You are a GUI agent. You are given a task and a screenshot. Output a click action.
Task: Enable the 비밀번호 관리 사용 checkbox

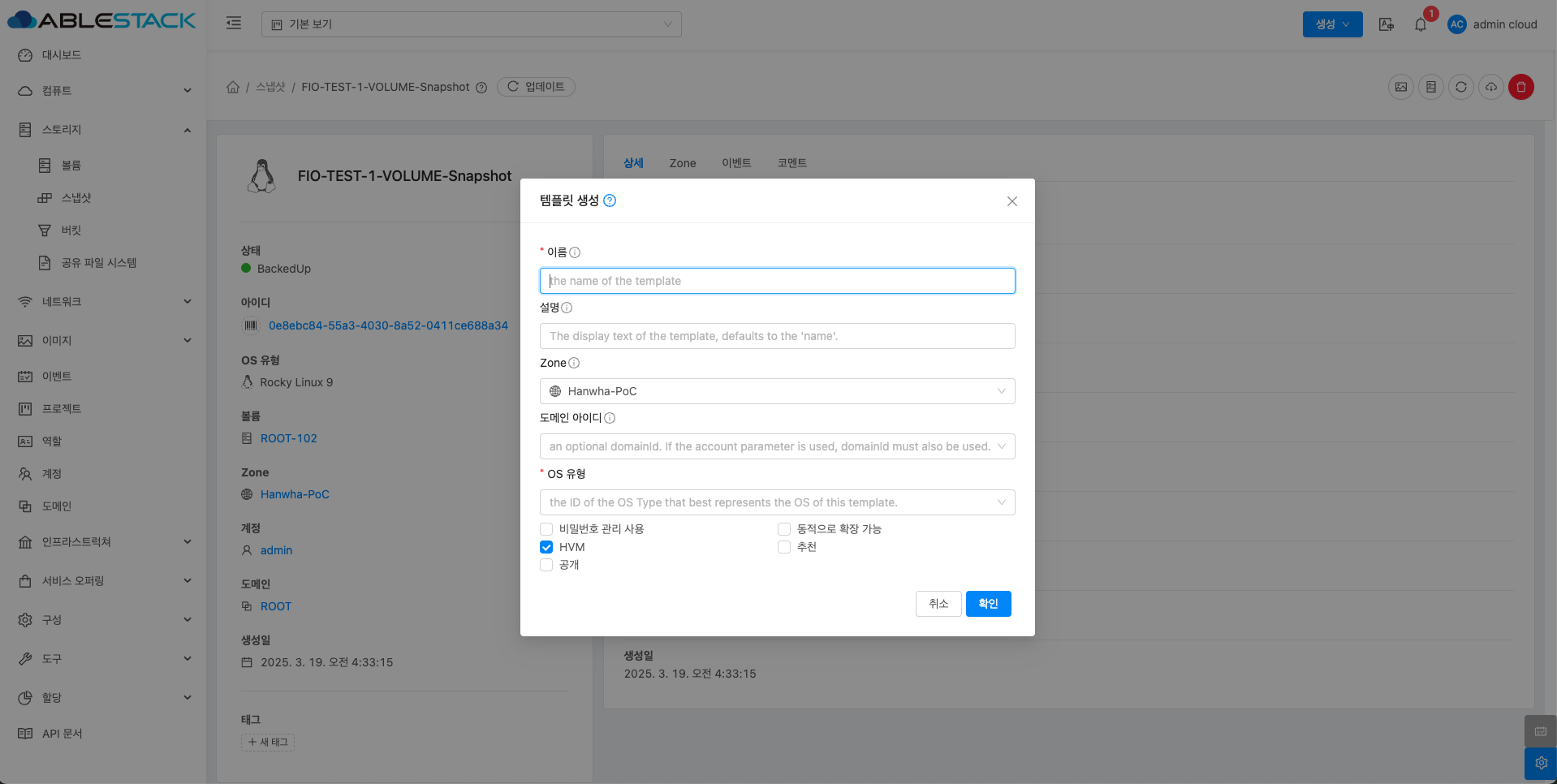546,529
